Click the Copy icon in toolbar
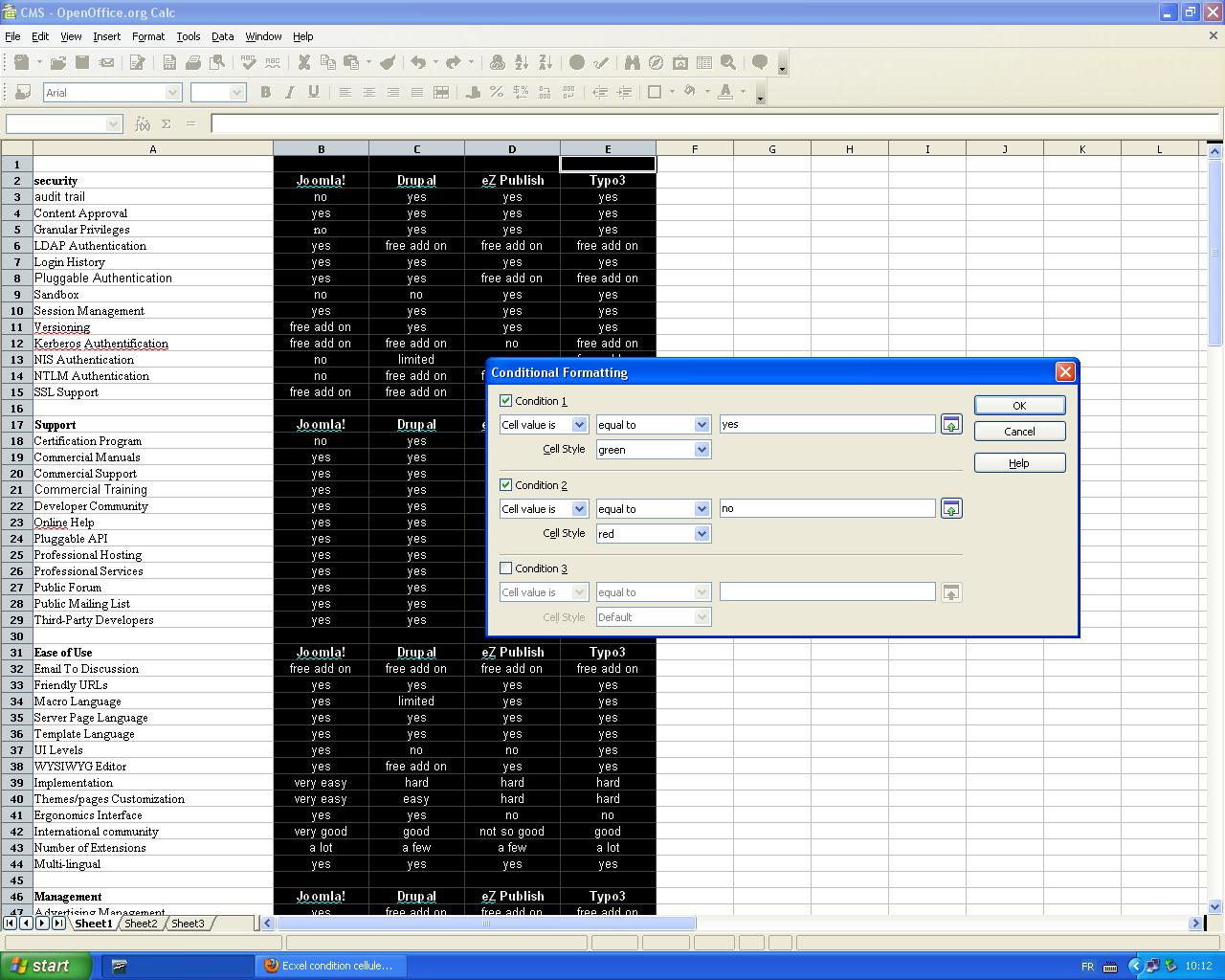 (328, 62)
